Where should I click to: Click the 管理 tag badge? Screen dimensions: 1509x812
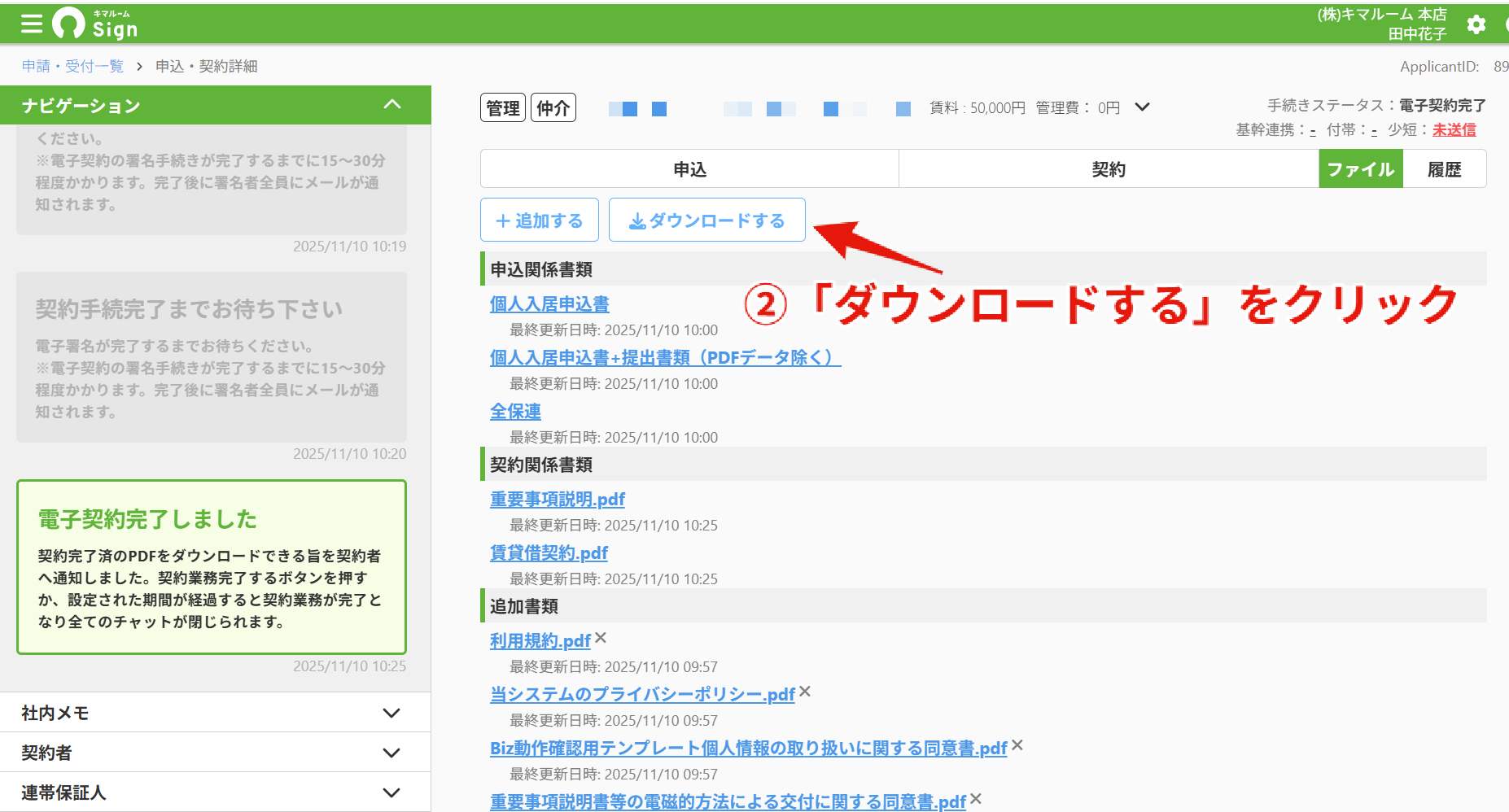tap(503, 107)
